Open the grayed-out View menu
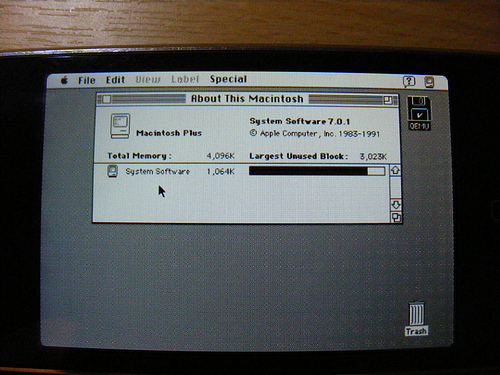Image resolution: width=500 pixels, height=375 pixels. pyautogui.click(x=148, y=80)
